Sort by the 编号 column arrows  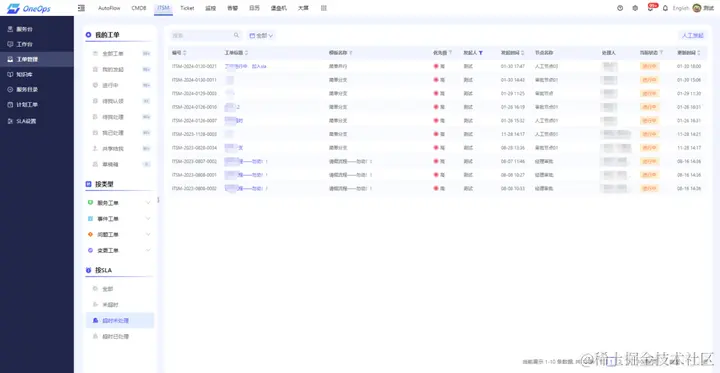pyautogui.click(x=185, y=53)
